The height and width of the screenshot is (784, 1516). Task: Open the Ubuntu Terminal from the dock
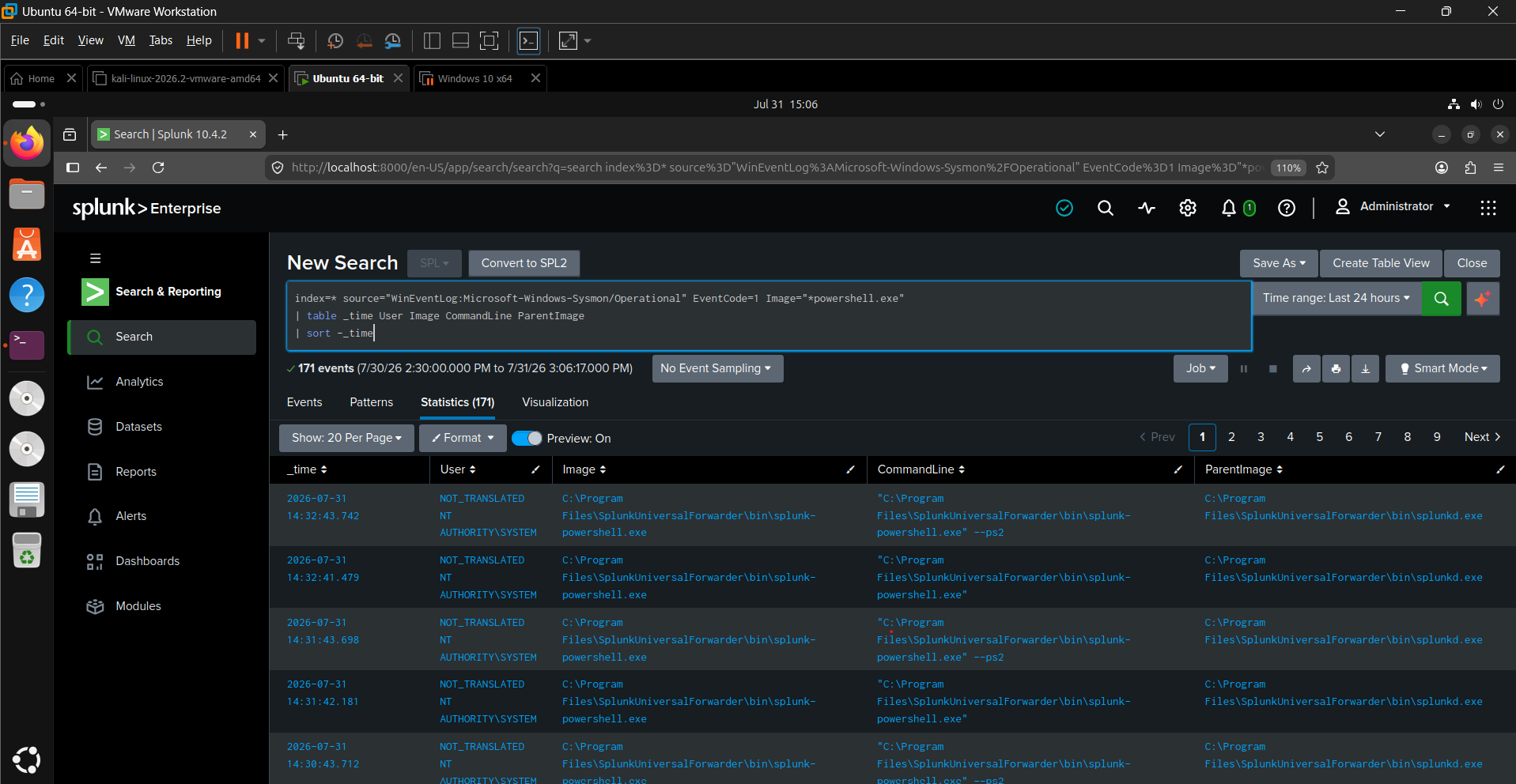point(27,345)
